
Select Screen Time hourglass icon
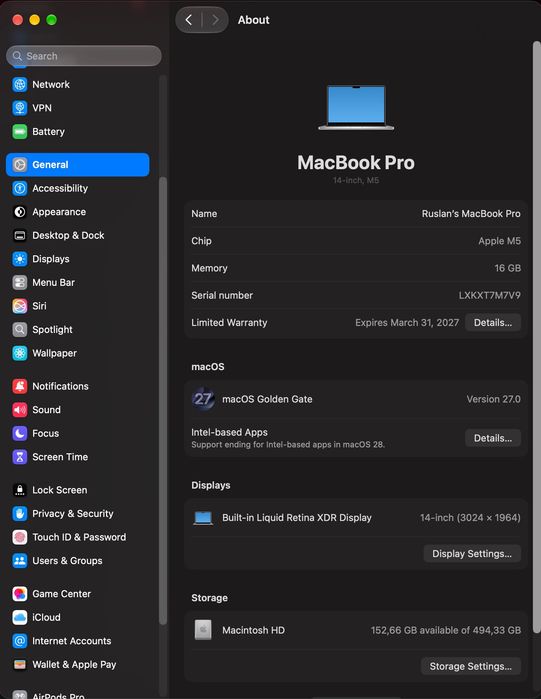(x=20, y=457)
